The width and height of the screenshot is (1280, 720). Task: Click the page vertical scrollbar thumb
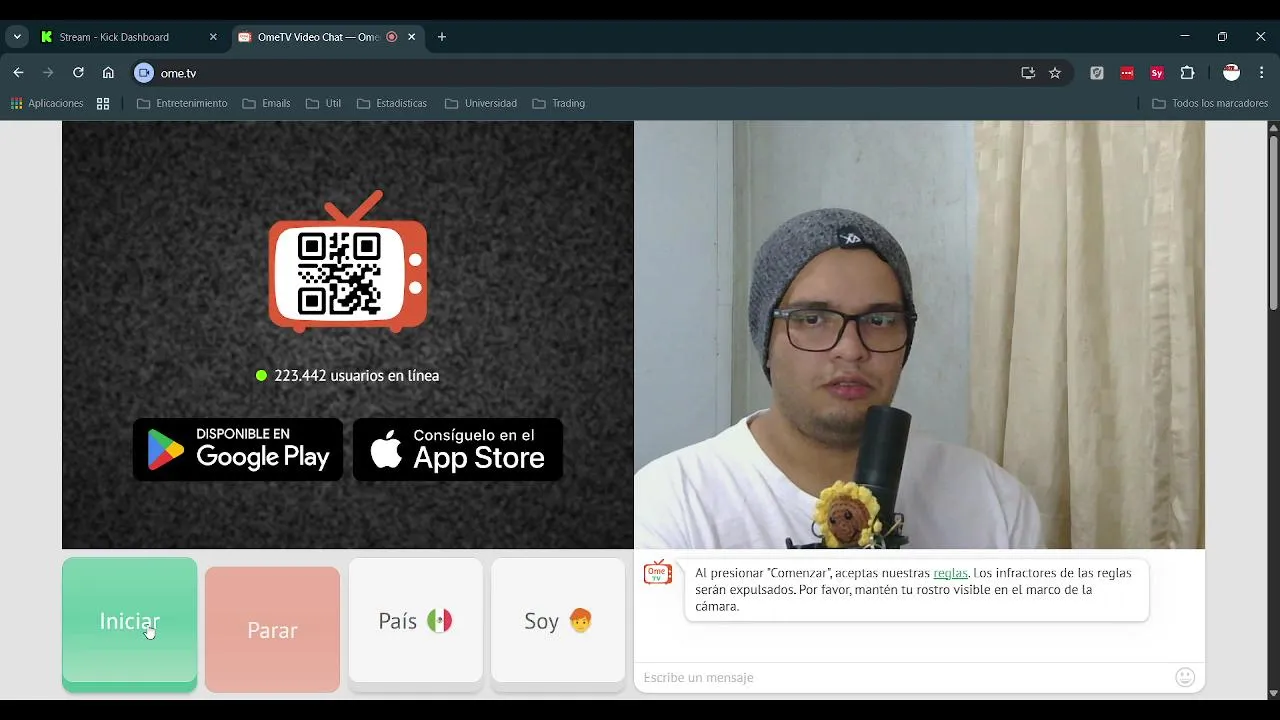[1273, 222]
